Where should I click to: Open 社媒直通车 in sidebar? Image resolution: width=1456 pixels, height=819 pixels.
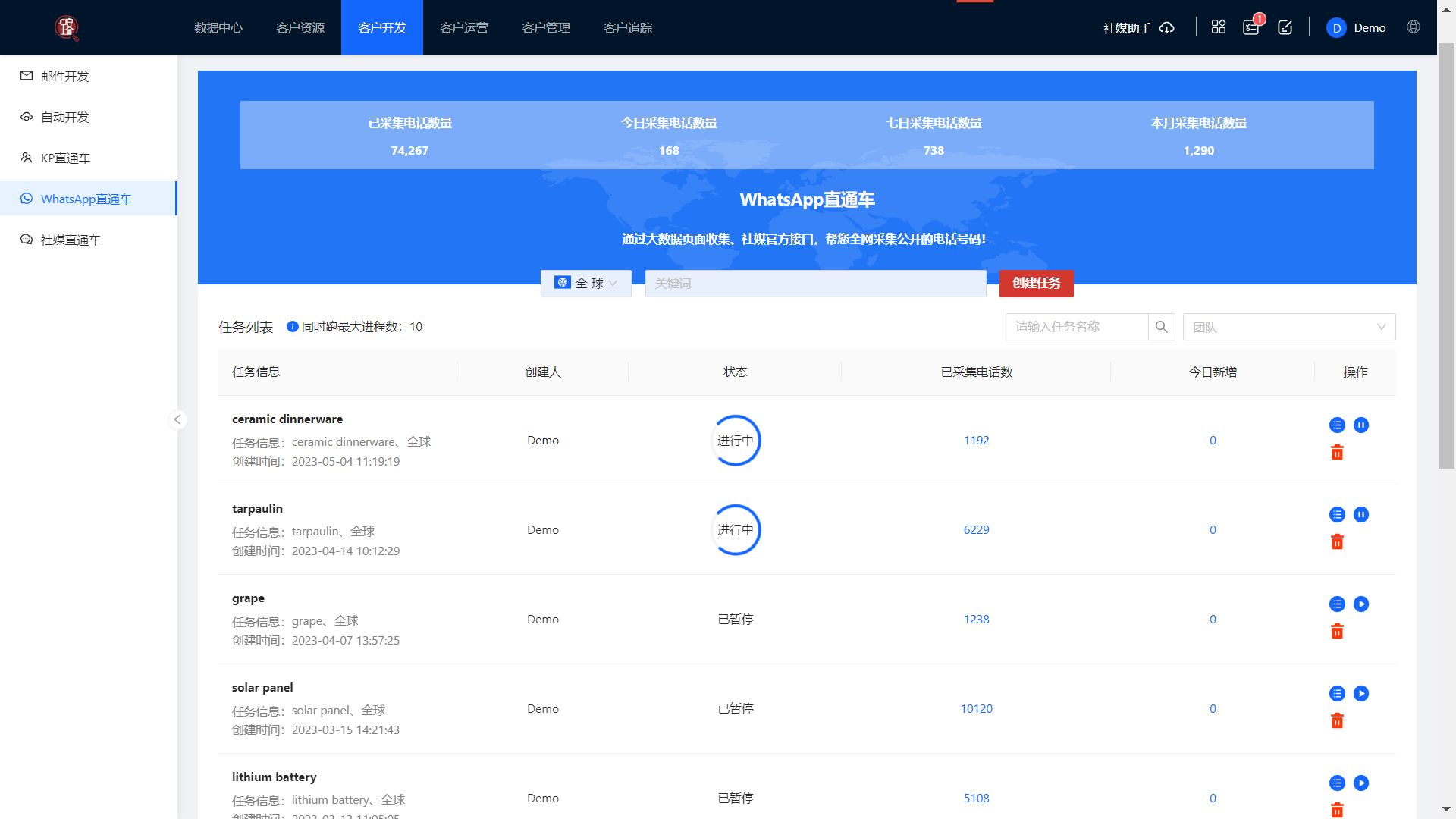coord(89,240)
